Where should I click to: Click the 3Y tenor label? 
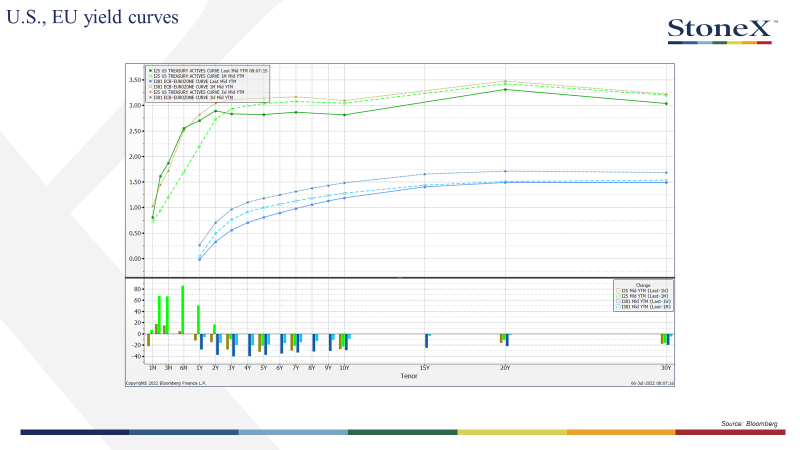tap(232, 368)
